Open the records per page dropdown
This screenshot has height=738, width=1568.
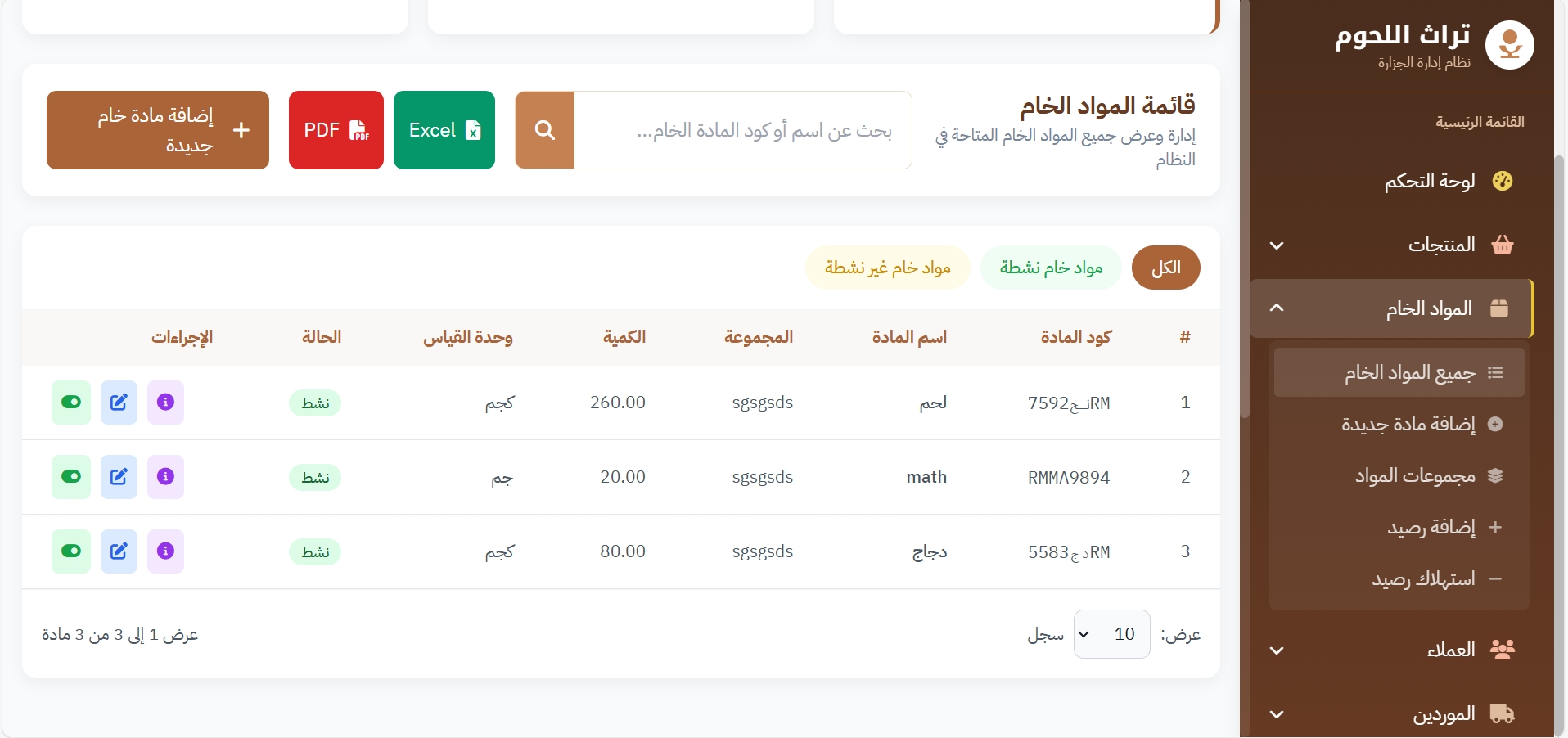click(x=1111, y=634)
